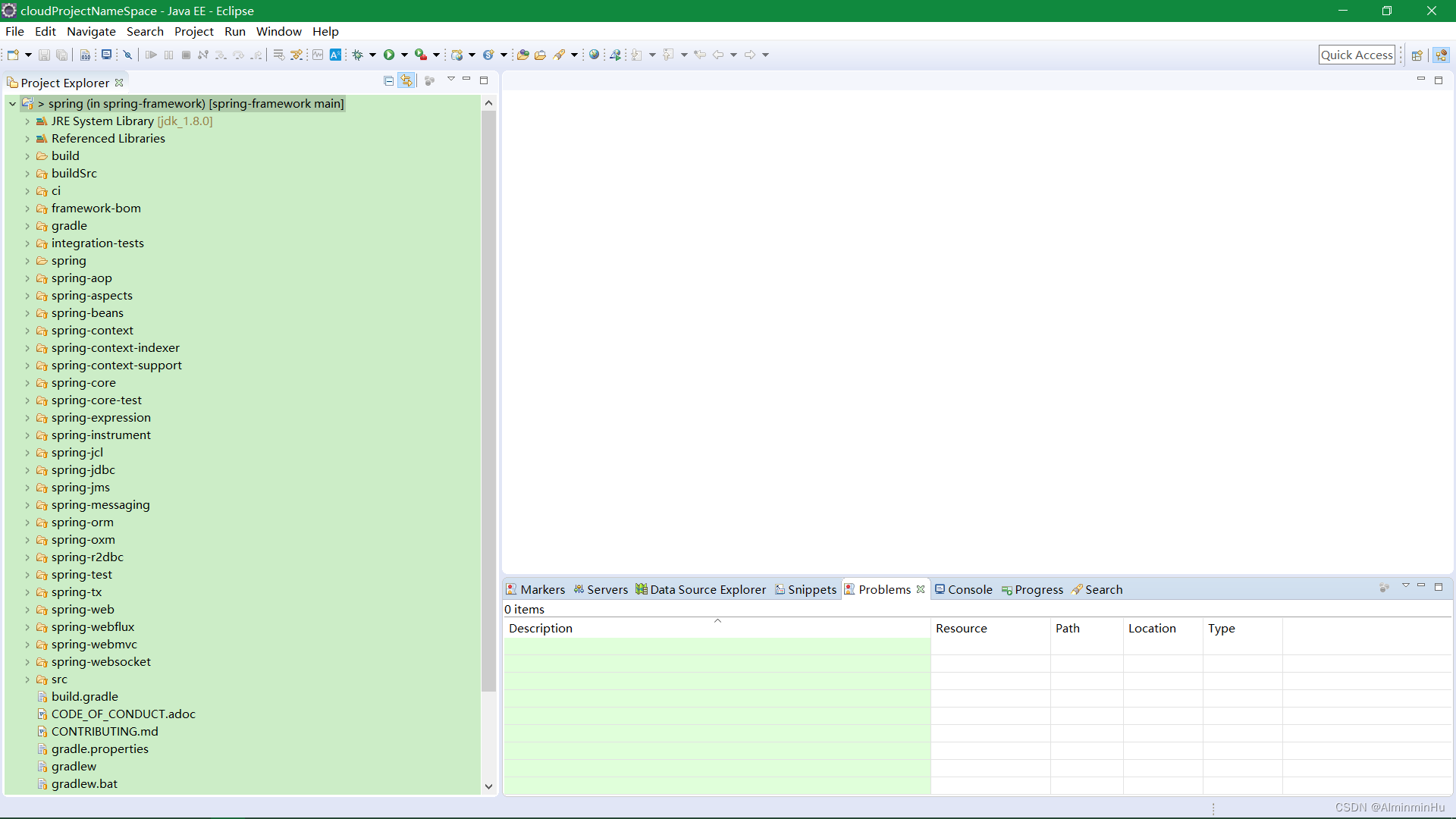This screenshot has width=1456, height=819.
Task: Open the Run configurations dropdown arrow
Action: click(404, 55)
